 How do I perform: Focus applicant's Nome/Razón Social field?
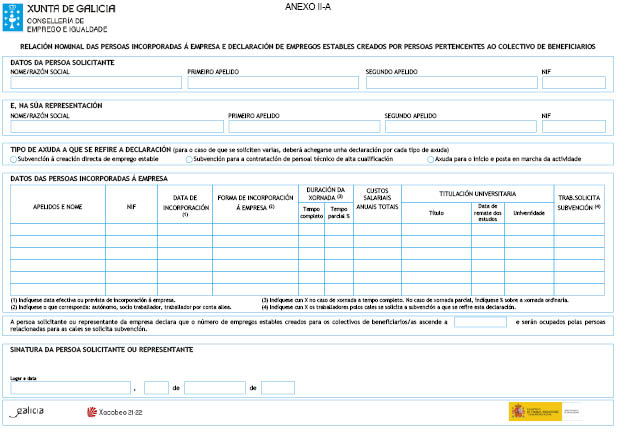tap(95, 83)
